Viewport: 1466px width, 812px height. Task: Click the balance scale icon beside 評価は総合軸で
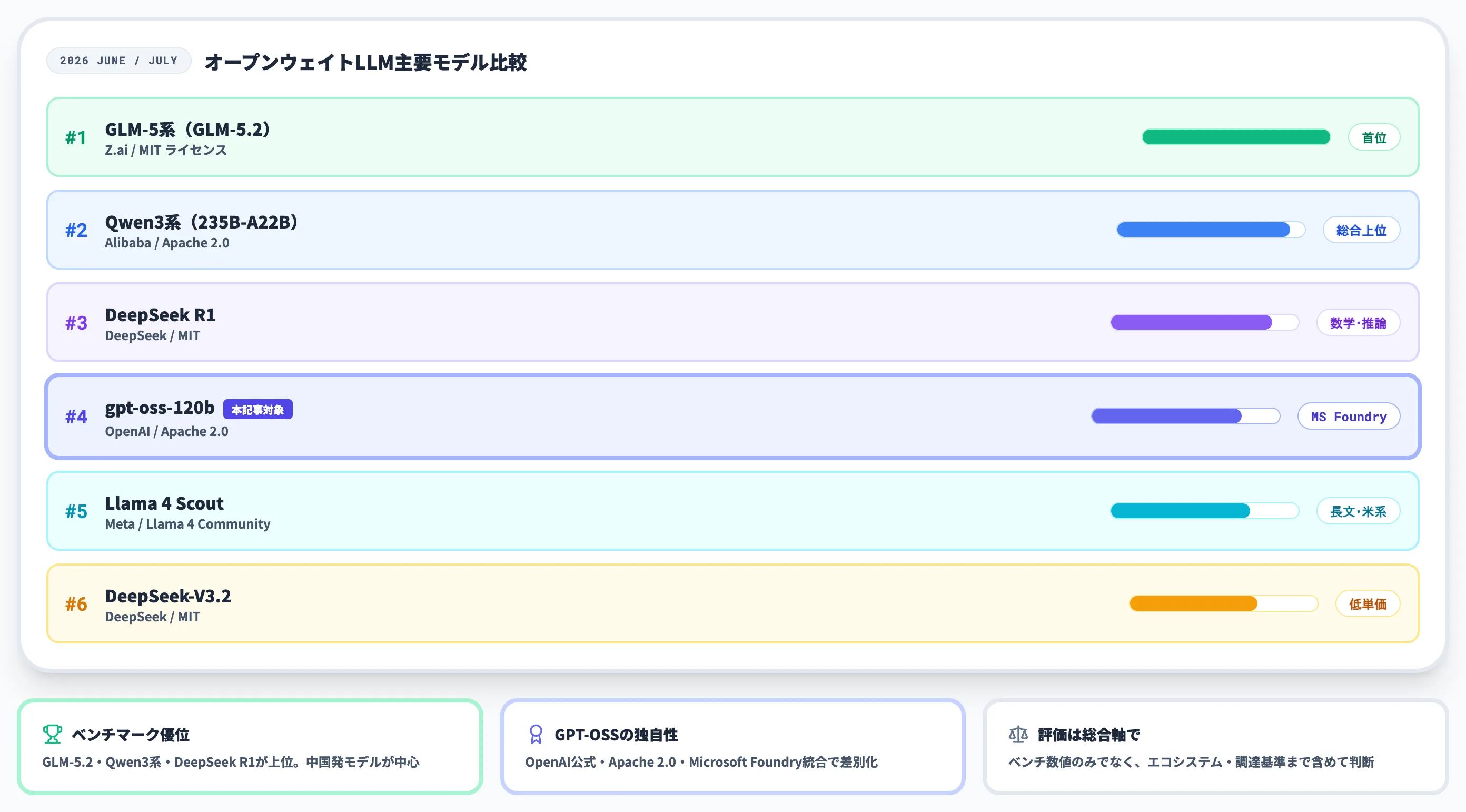tap(1018, 734)
